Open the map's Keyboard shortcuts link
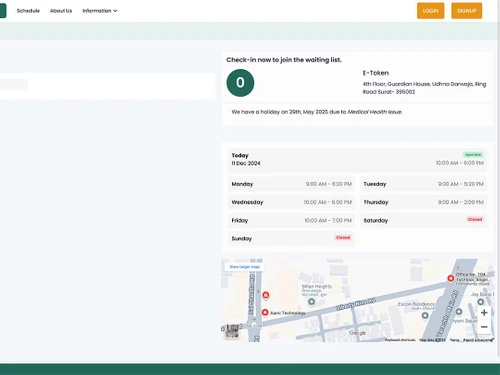This screenshot has height=375, width=500. pos(400,340)
